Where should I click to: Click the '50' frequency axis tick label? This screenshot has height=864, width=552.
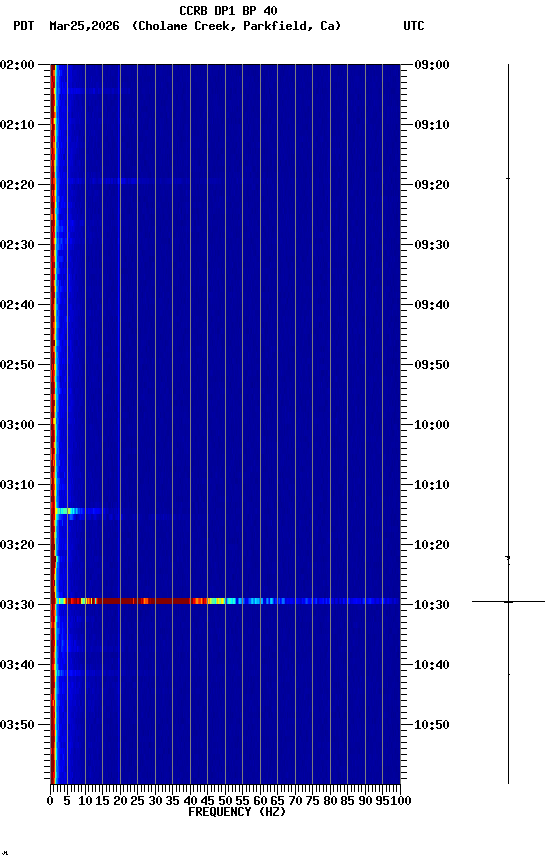click(x=225, y=801)
